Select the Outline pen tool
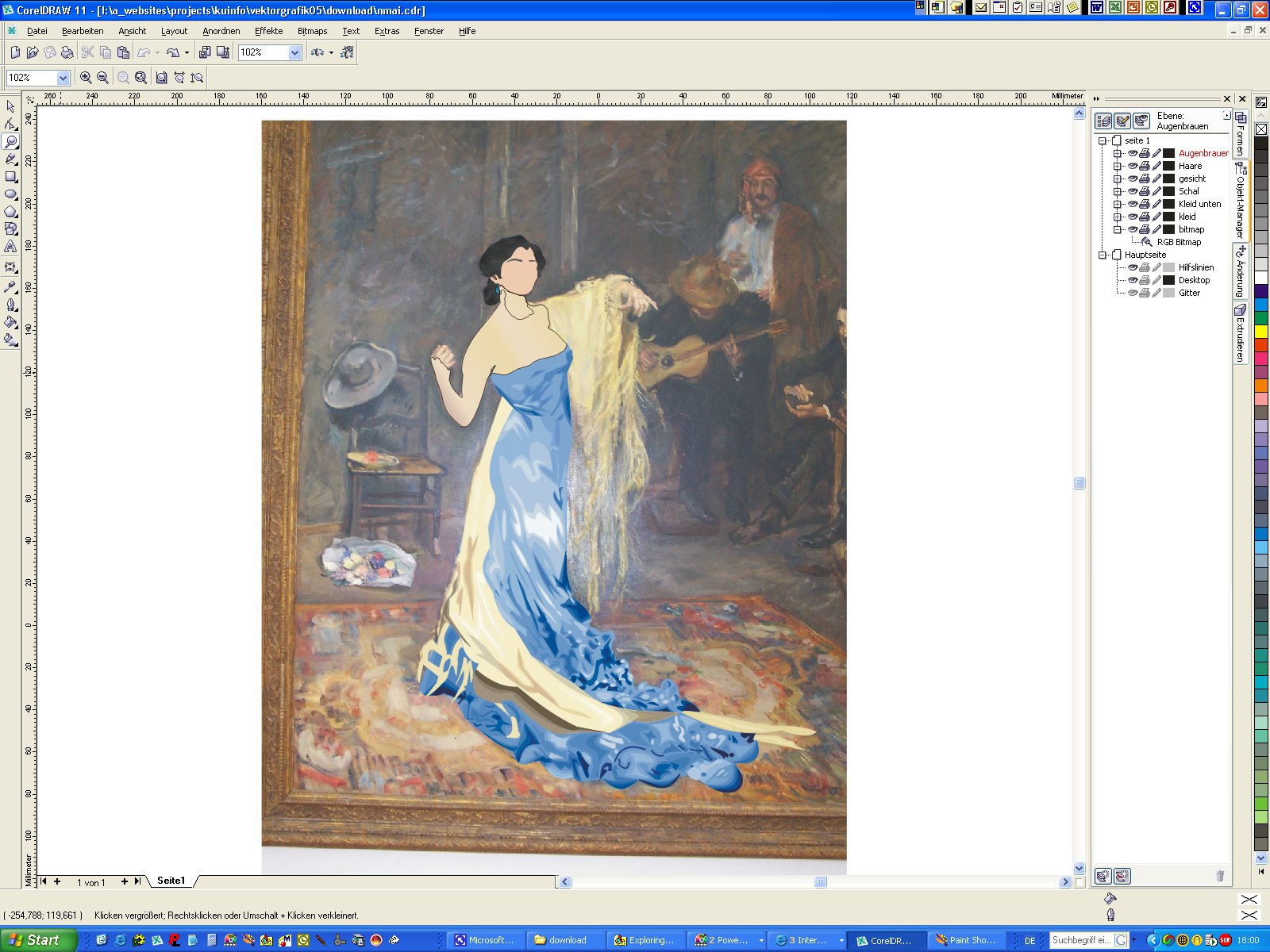Viewport: 1270px width, 952px height. pos(10,304)
